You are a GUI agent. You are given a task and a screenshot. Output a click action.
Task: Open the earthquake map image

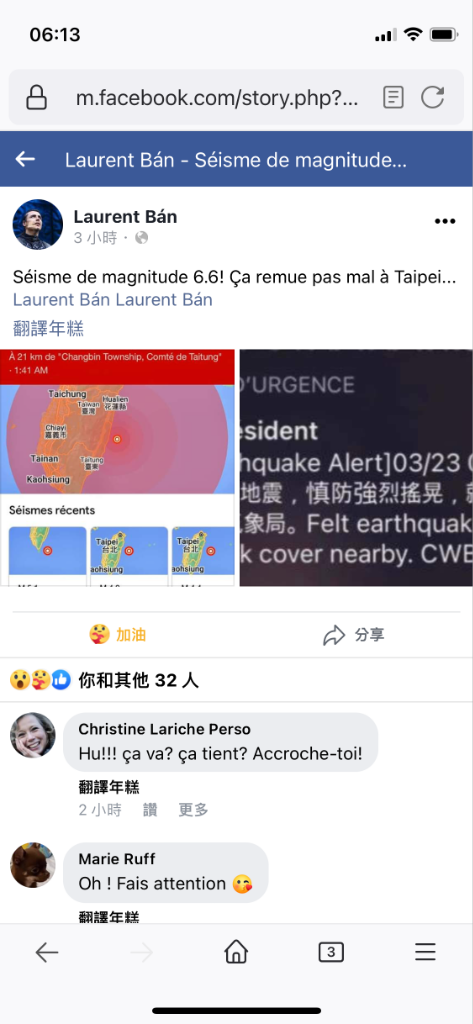click(x=118, y=468)
